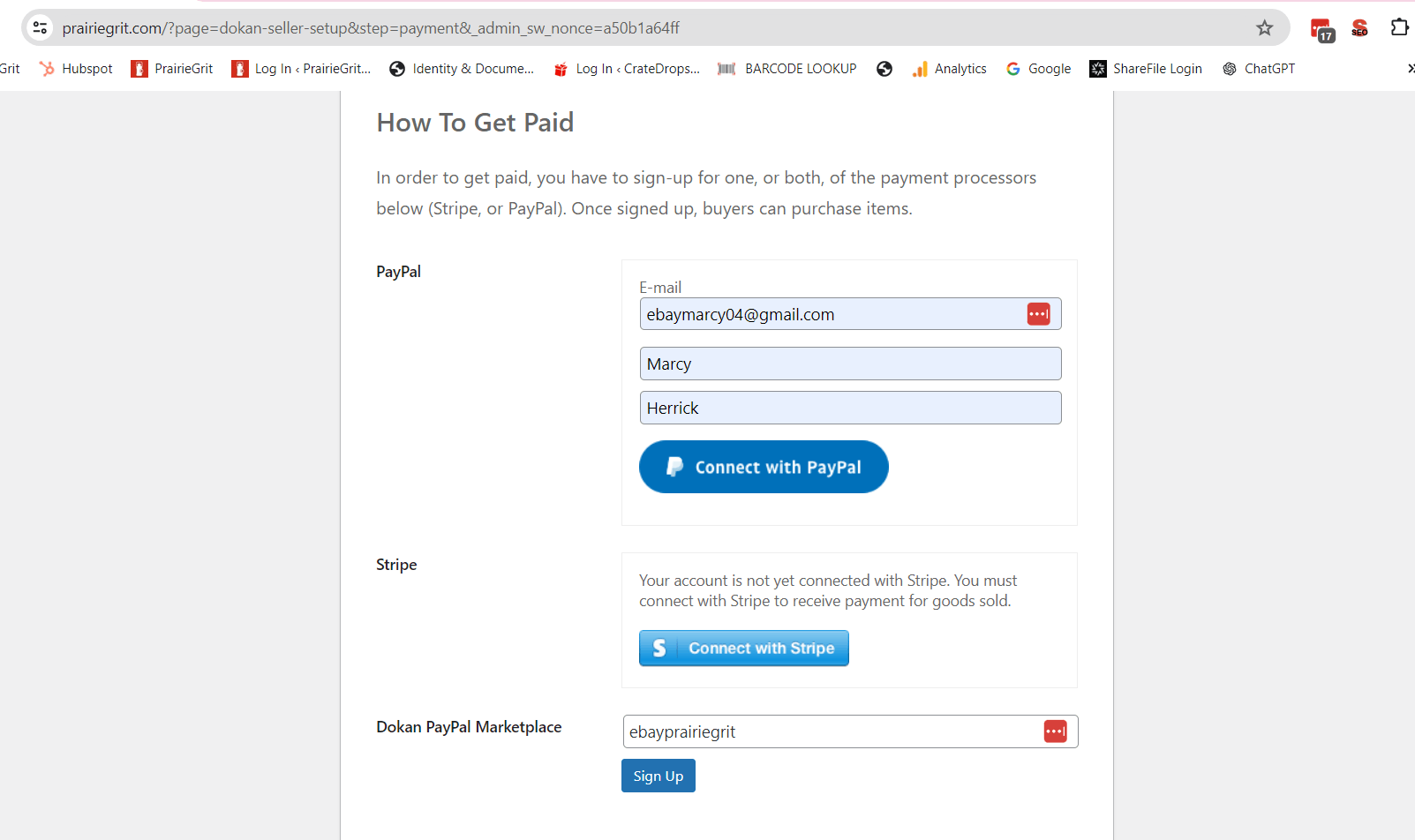Click password manager icon in PayPal email field

[x=1038, y=314]
